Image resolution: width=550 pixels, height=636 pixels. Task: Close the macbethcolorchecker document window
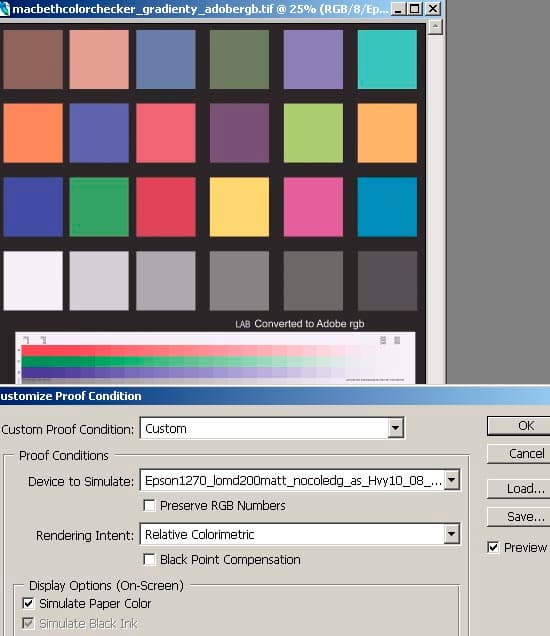[433, 9]
